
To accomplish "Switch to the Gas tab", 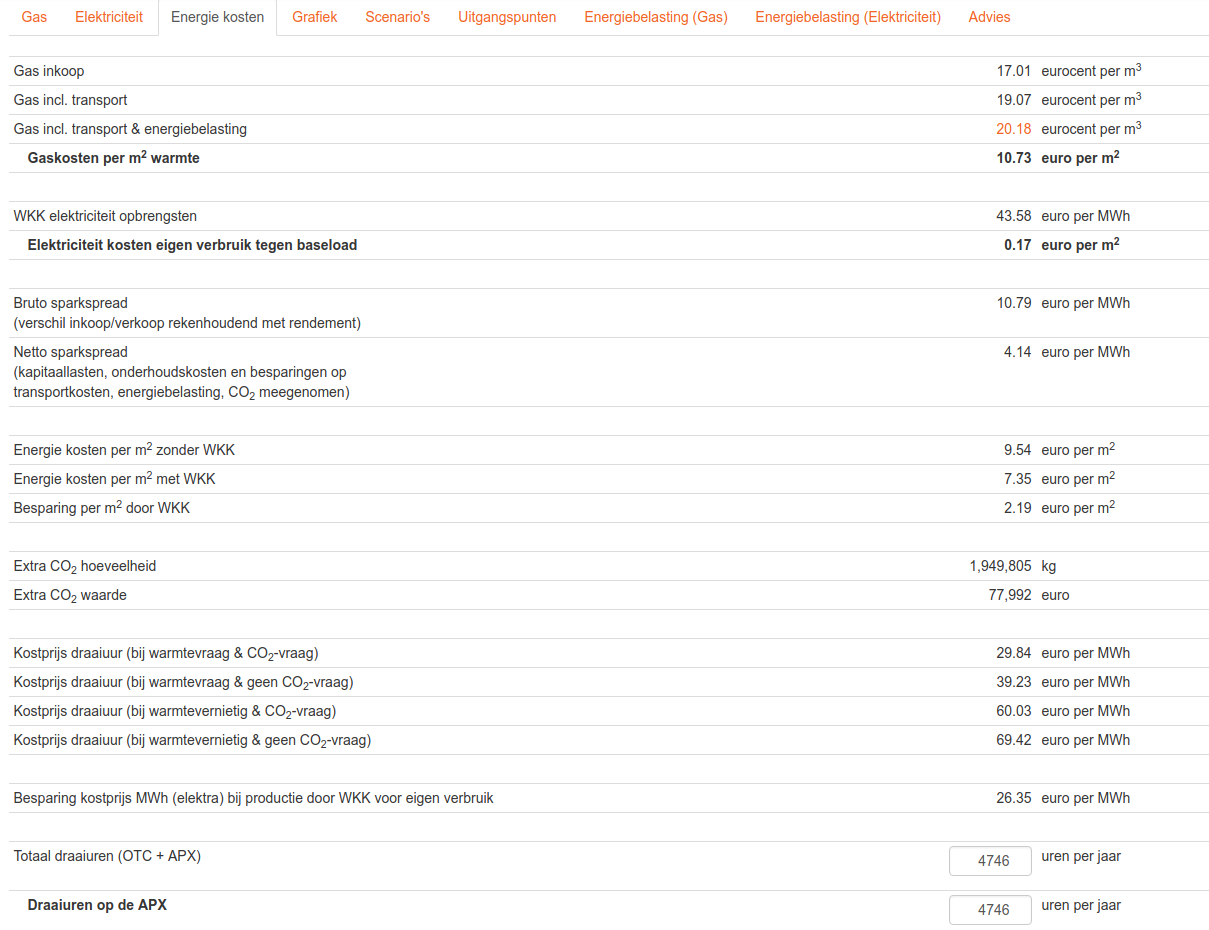I will coord(34,17).
